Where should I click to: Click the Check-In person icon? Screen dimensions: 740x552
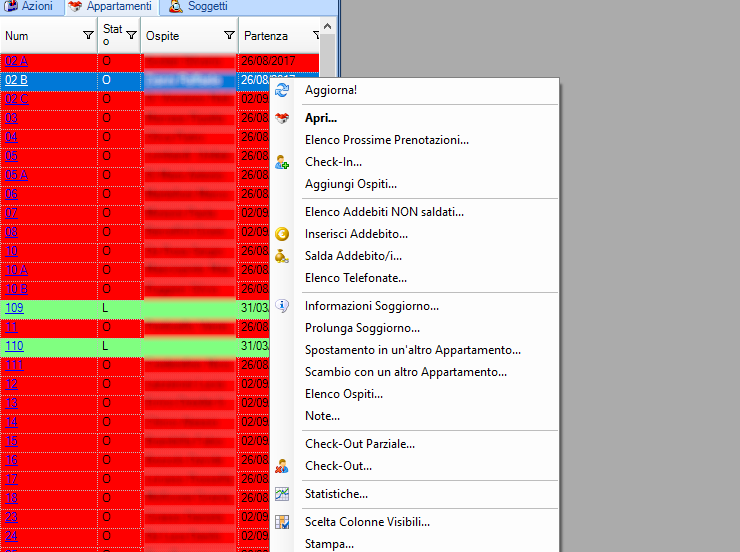point(282,162)
